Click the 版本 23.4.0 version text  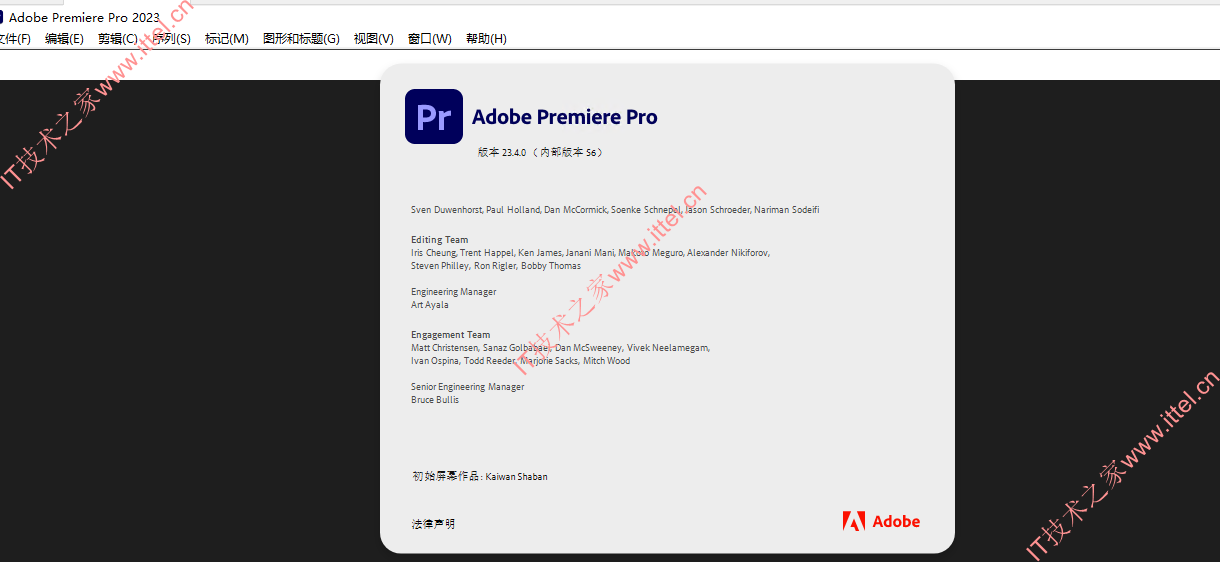[x=540, y=153]
